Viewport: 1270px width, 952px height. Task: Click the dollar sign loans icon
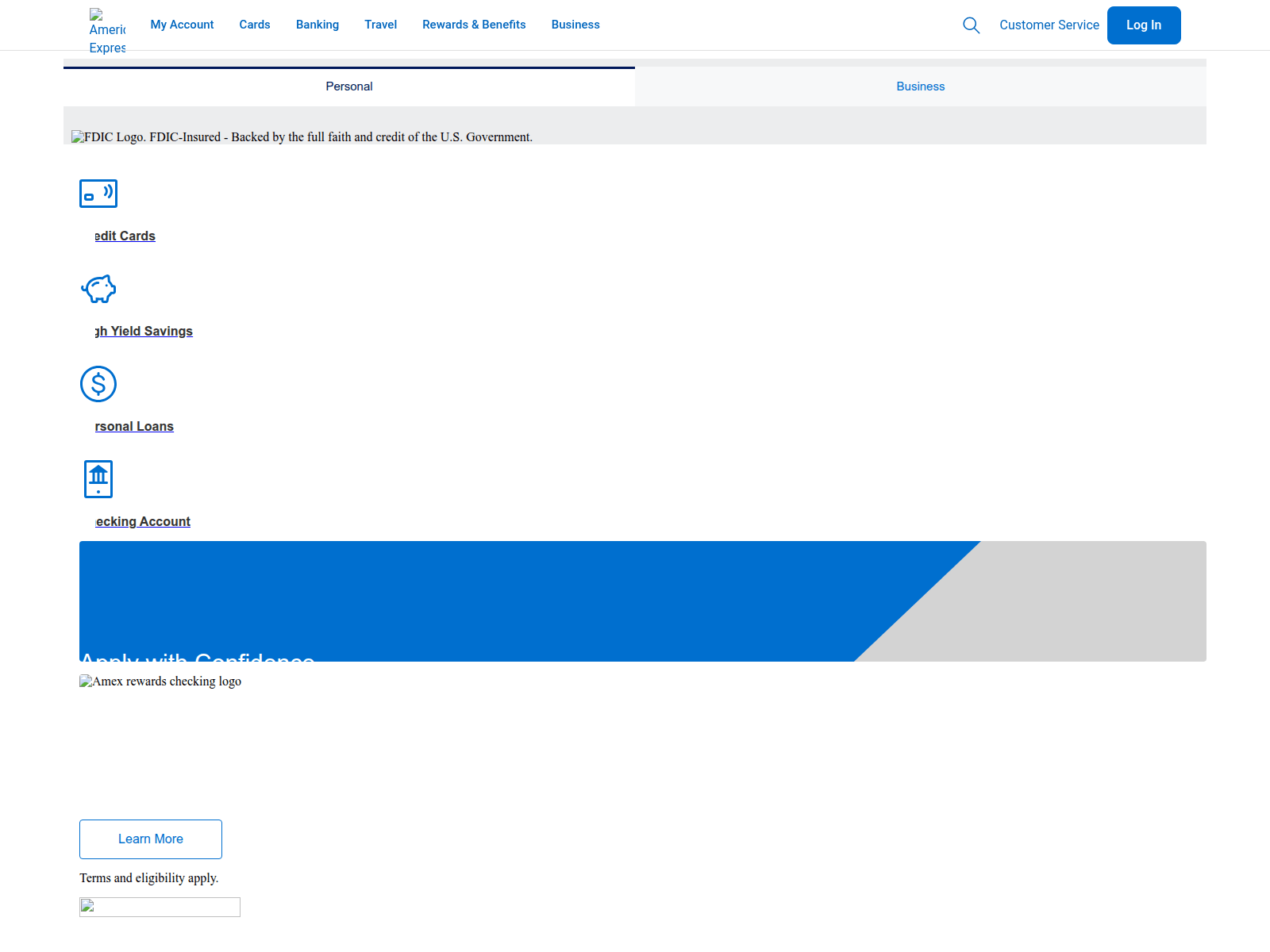(x=98, y=384)
